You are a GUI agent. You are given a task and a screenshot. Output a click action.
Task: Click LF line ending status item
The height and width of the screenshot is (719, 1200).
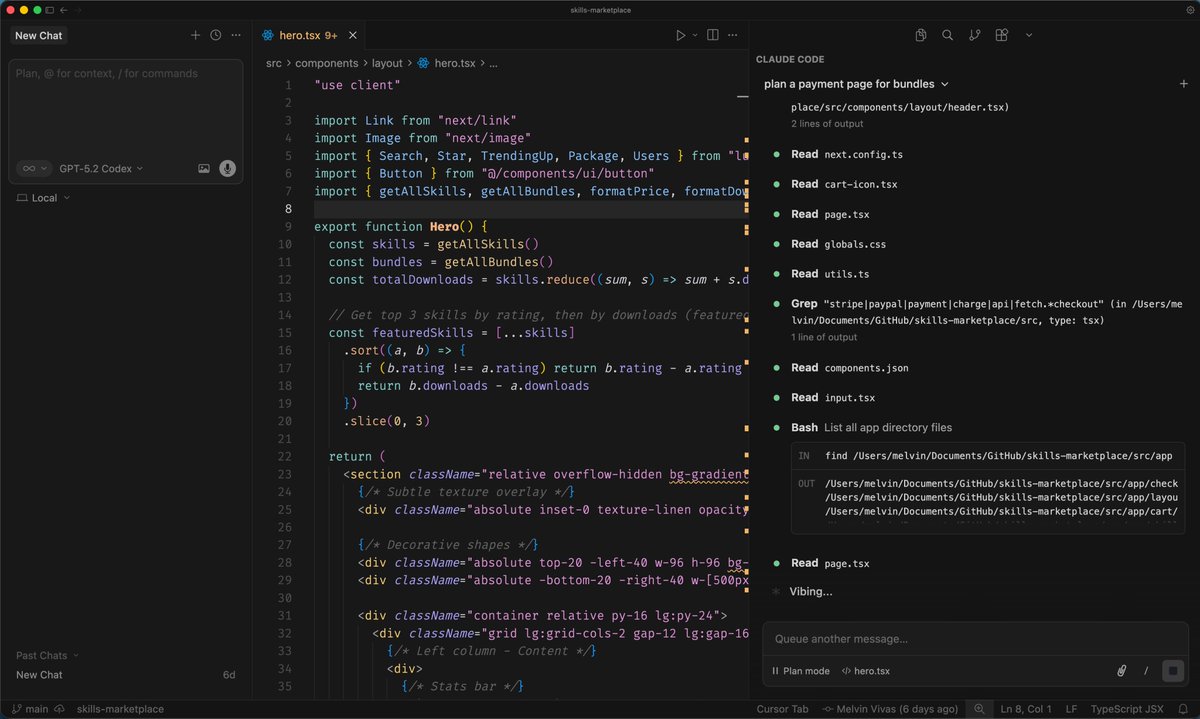coord(1071,709)
